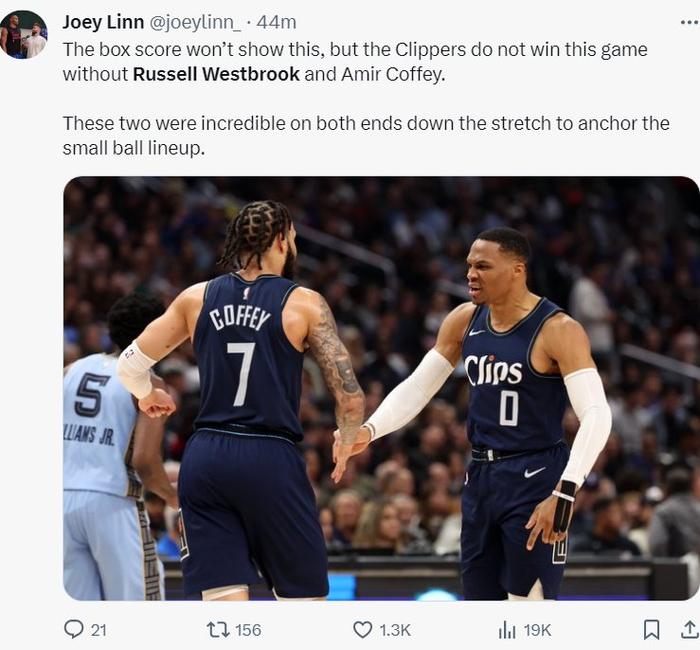Open the reply comment icon

click(74, 629)
